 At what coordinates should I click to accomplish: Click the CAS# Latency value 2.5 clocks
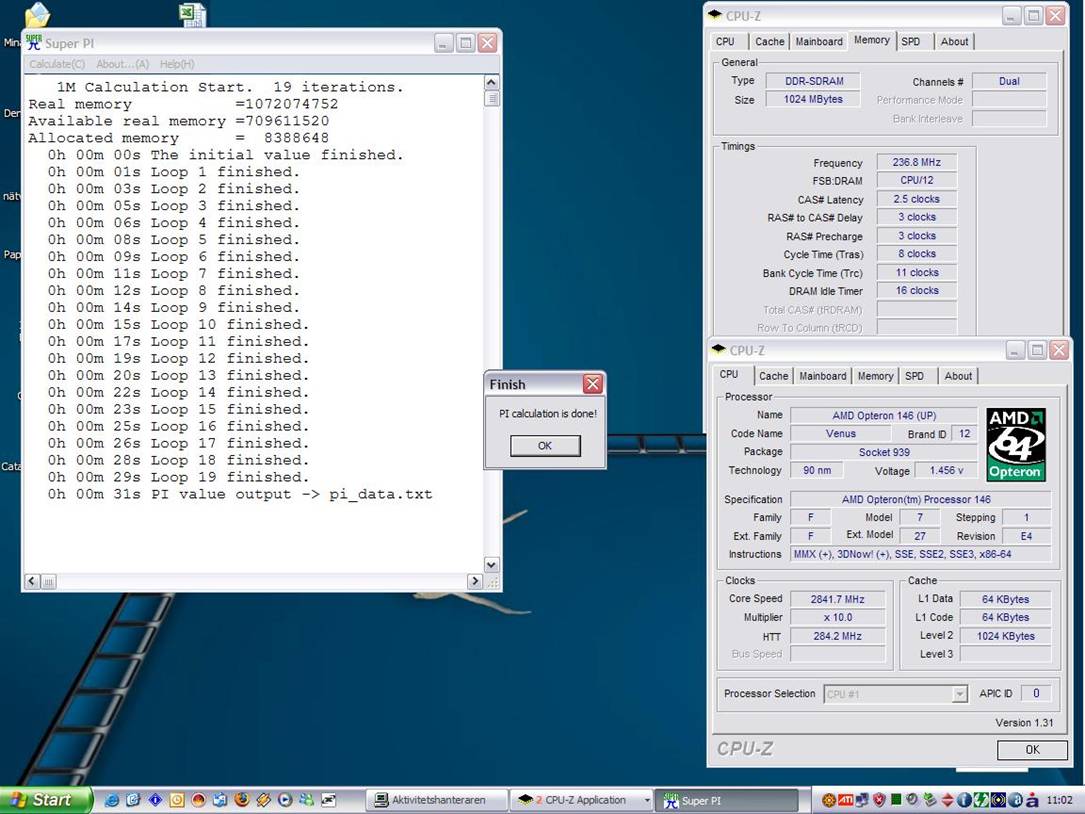916,199
